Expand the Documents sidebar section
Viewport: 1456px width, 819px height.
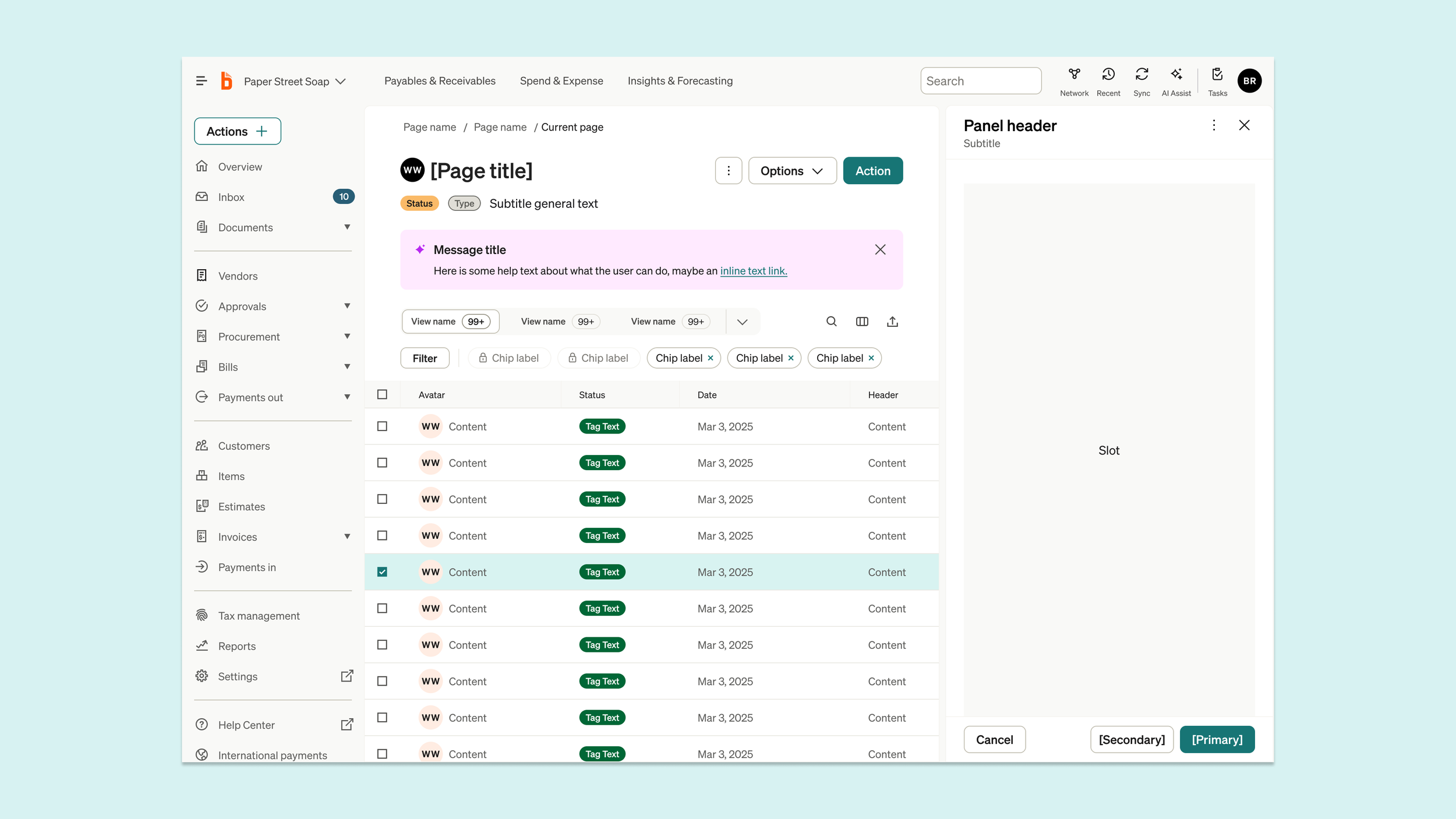pyautogui.click(x=347, y=227)
